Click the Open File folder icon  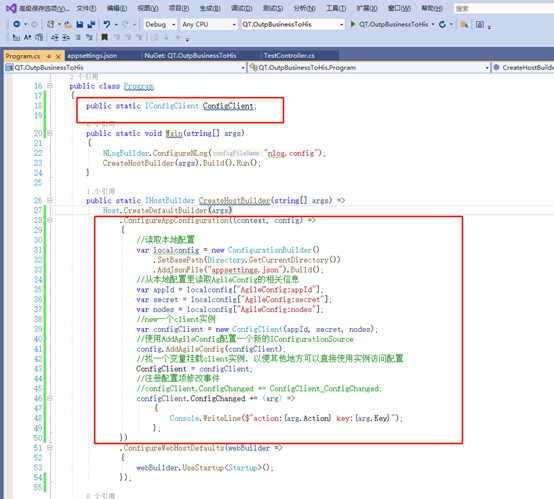click(68, 25)
